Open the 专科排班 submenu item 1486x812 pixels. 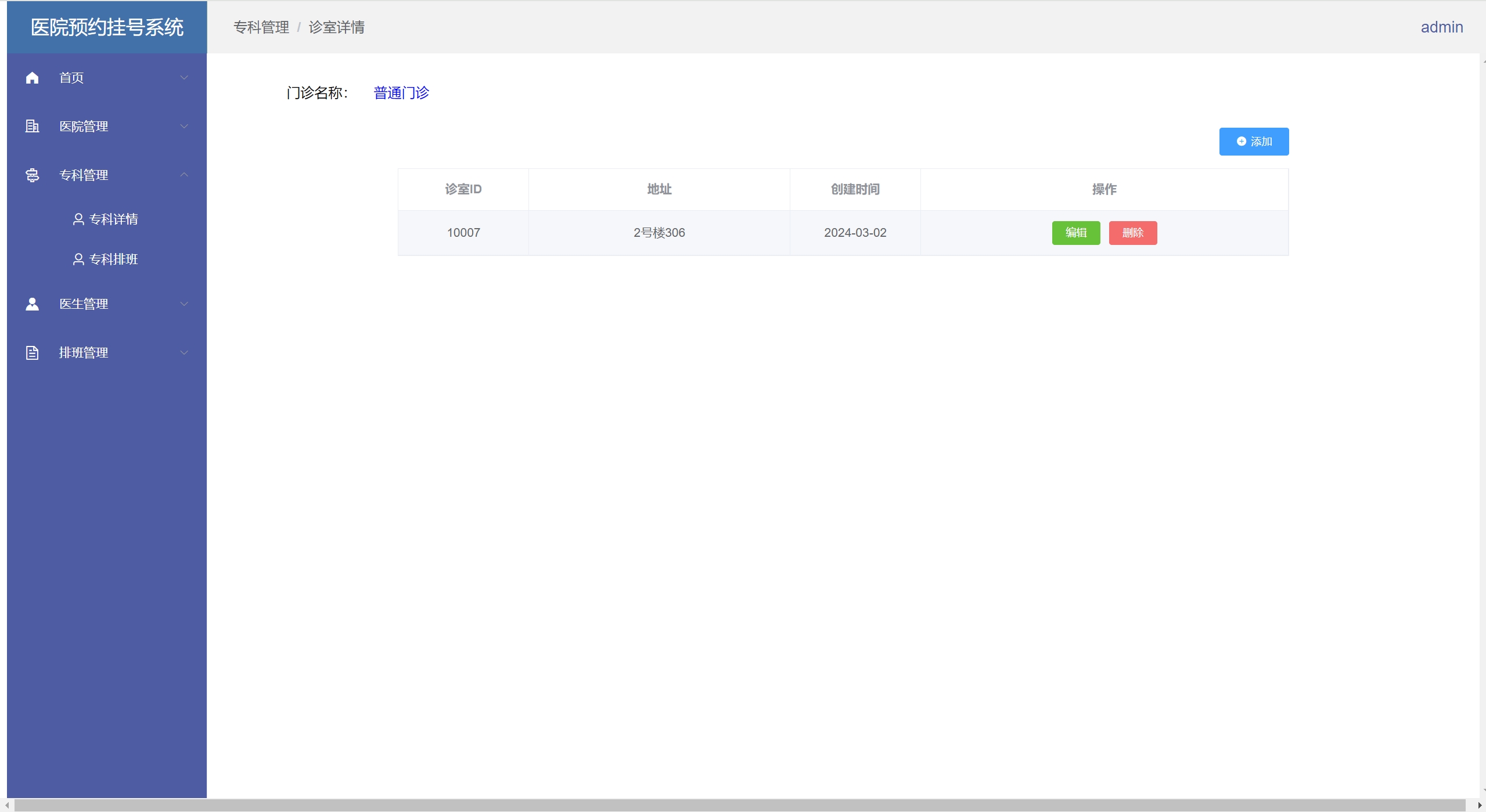(113, 259)
